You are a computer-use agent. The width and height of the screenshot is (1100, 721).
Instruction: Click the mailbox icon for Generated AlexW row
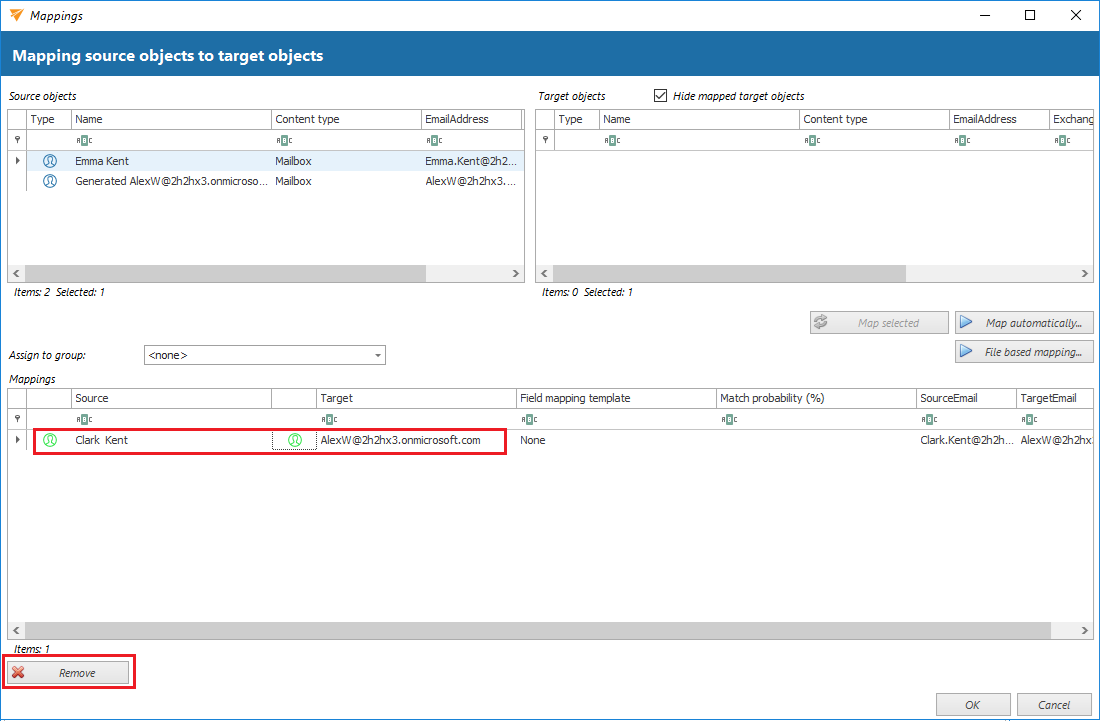point(50,181)
